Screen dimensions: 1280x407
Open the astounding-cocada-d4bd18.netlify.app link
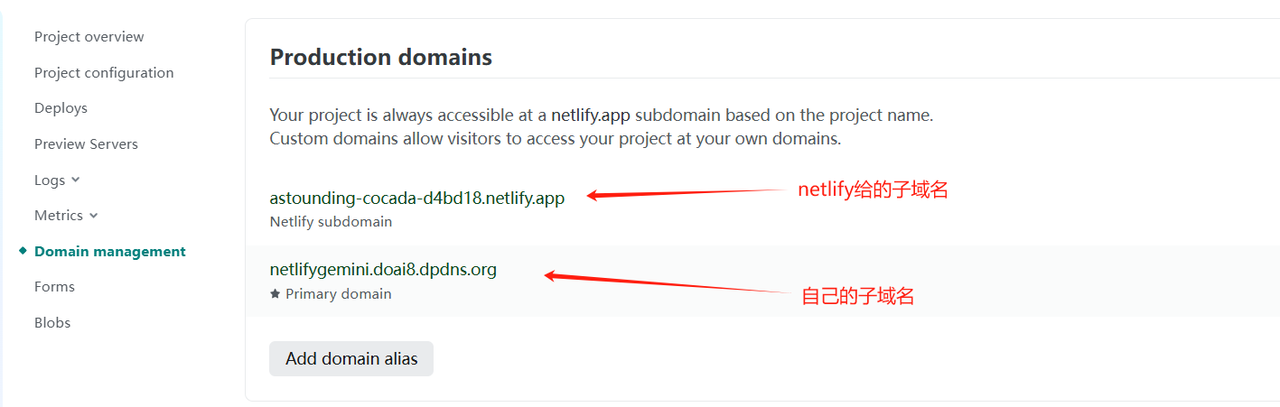click(x=417, y=198)
